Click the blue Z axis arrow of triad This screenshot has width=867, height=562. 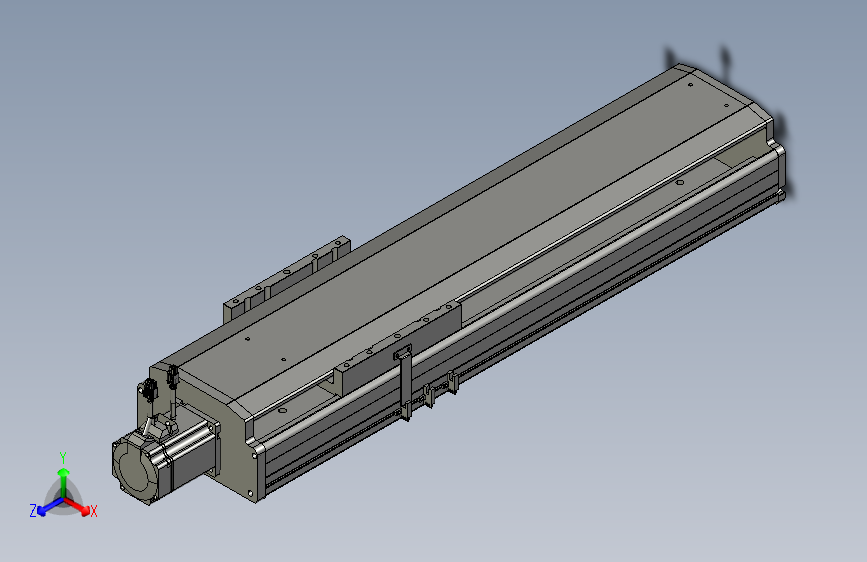50,506
